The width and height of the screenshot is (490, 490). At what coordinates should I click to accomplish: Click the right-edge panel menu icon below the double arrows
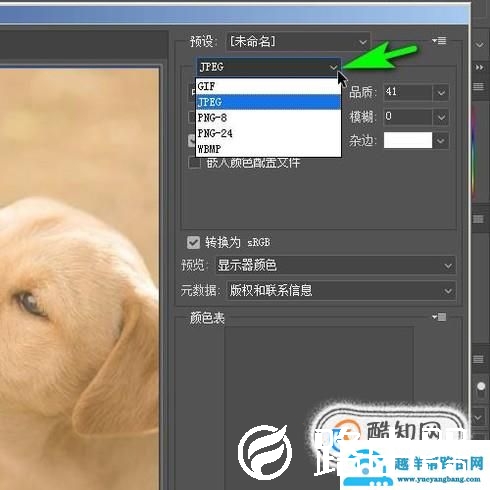[478, 87]
